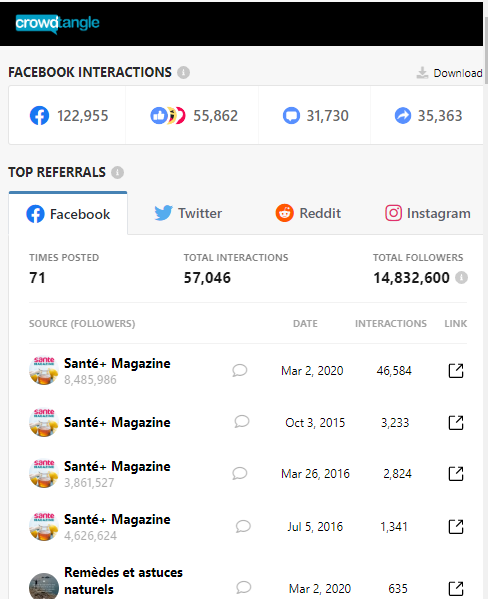Select the Instagram referrals tab
This screenshot has height=599, width=488.
point(428,213)
